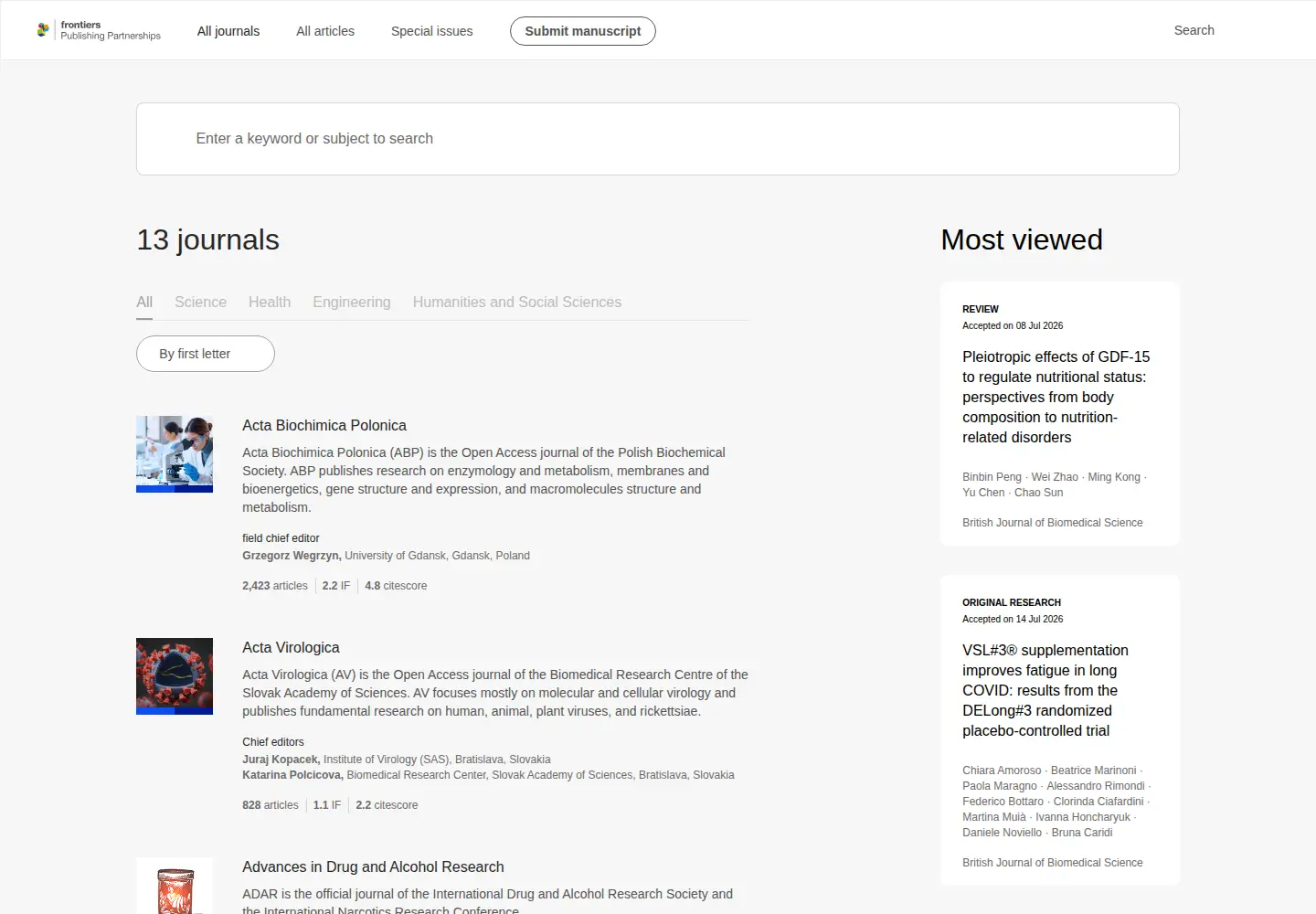Open the Advances in Drug and Alcohol Research thumbnail
The width and height of the screenshot is (1316, 914).
point(175,886)
